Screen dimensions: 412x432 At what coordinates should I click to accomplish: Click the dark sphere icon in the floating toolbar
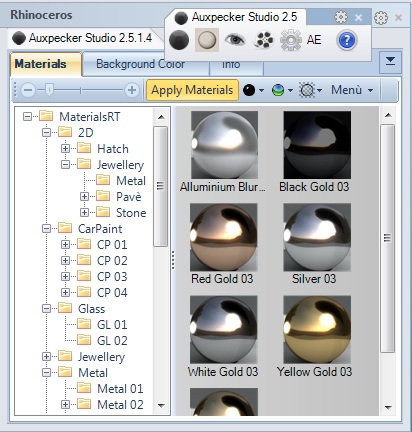point(179,40)
